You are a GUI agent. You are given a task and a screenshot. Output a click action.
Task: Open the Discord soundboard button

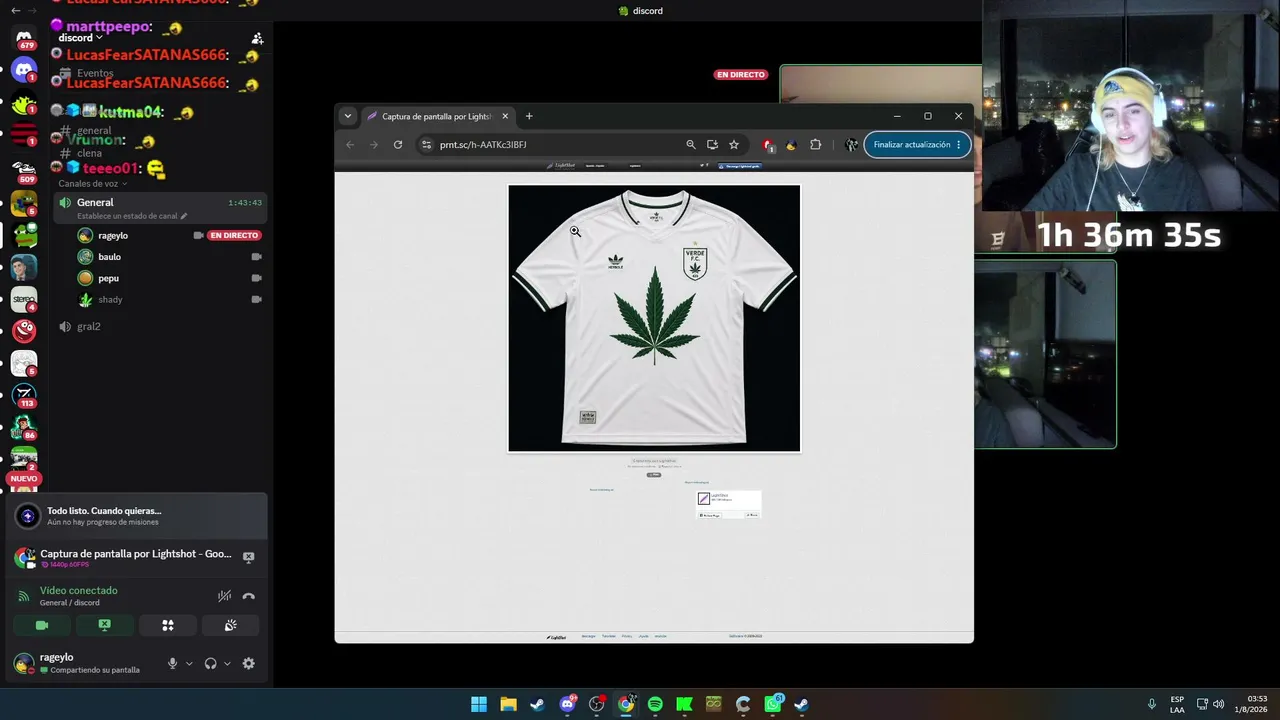(x=230, y=625)
